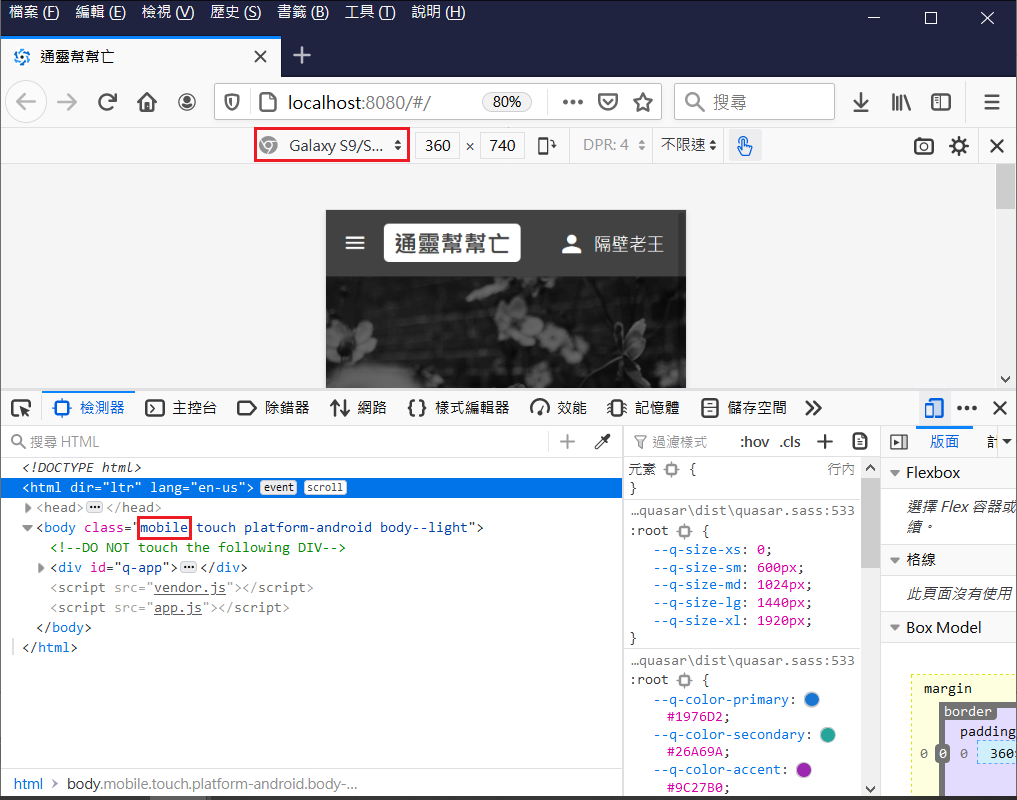
Task: Toggle the three-pane inspector layout
Action: coord(899,442)
